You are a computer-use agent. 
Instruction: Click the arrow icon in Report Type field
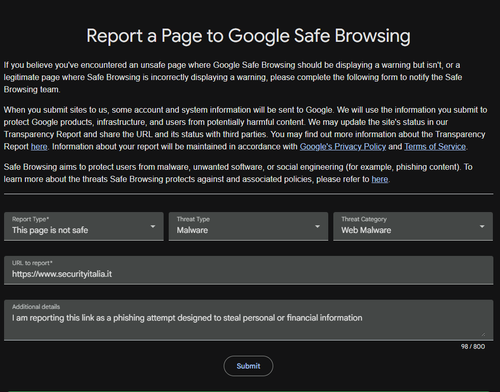pos(153,227)
